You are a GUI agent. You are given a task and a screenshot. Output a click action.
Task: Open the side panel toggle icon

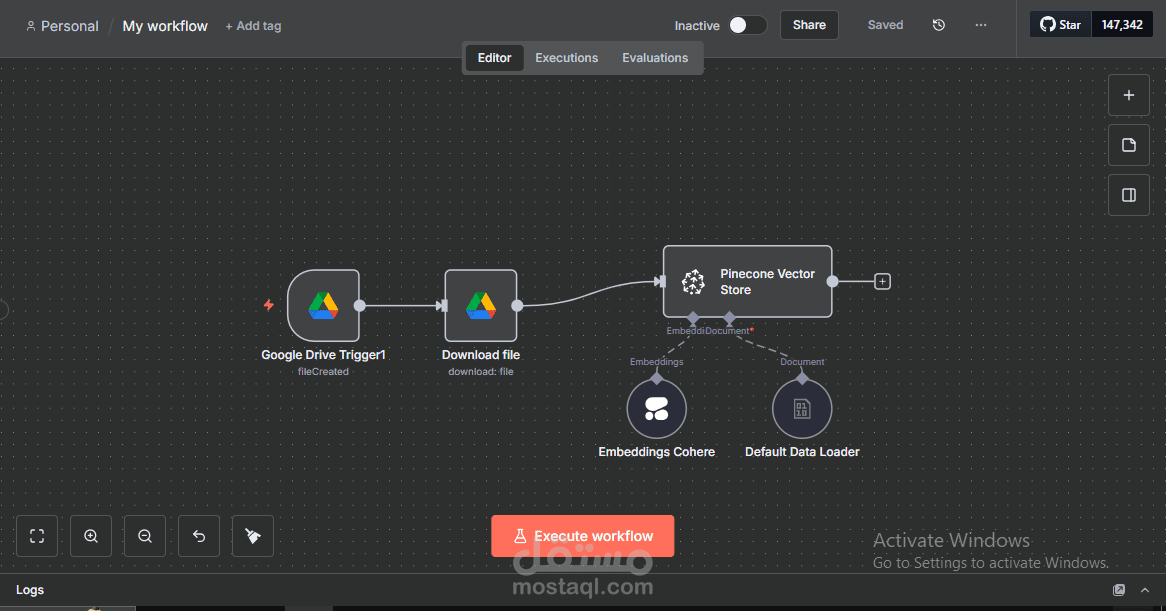click(x=1129, y=195)
